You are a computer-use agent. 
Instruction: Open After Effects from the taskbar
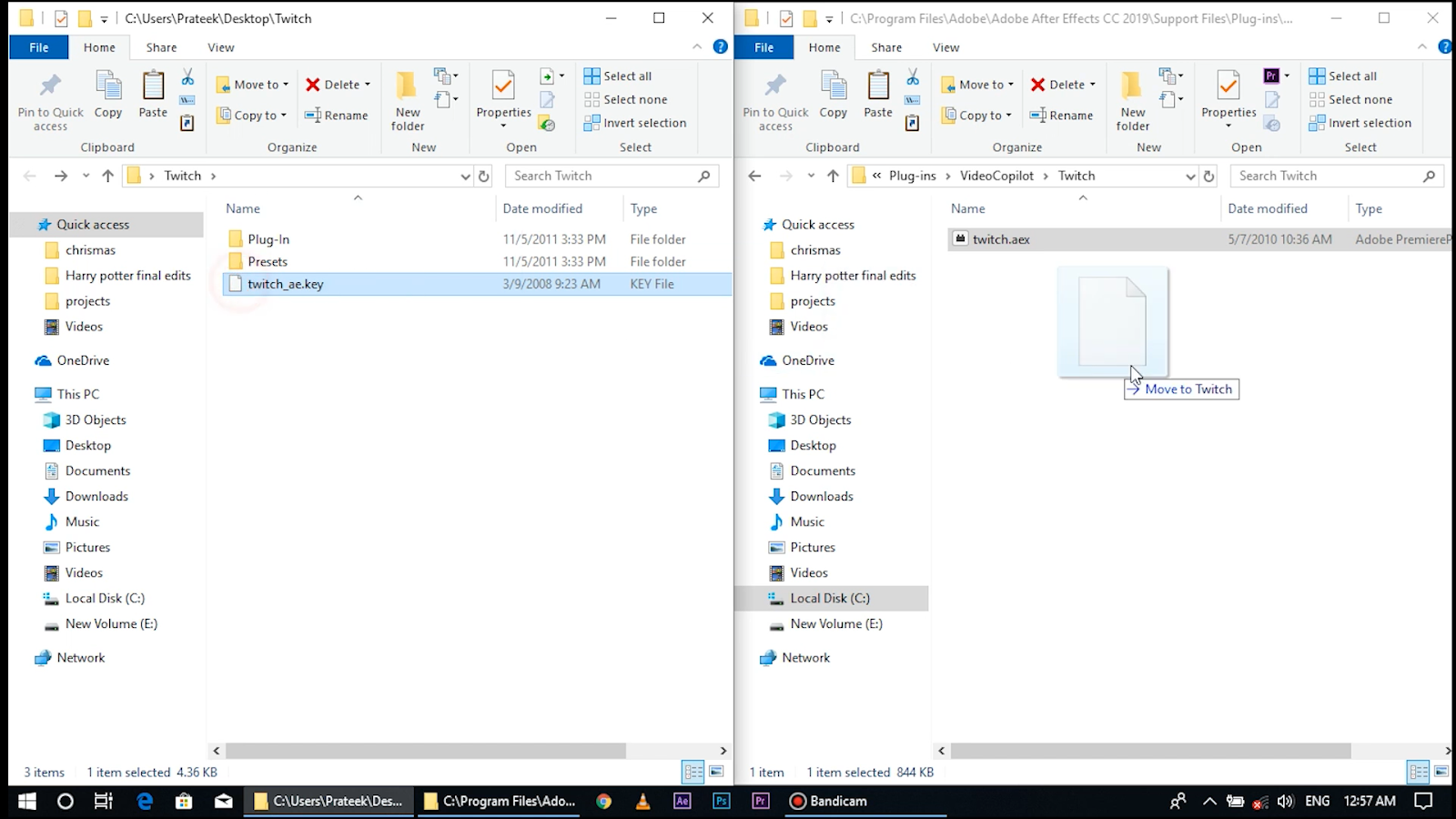pos(682,801)
